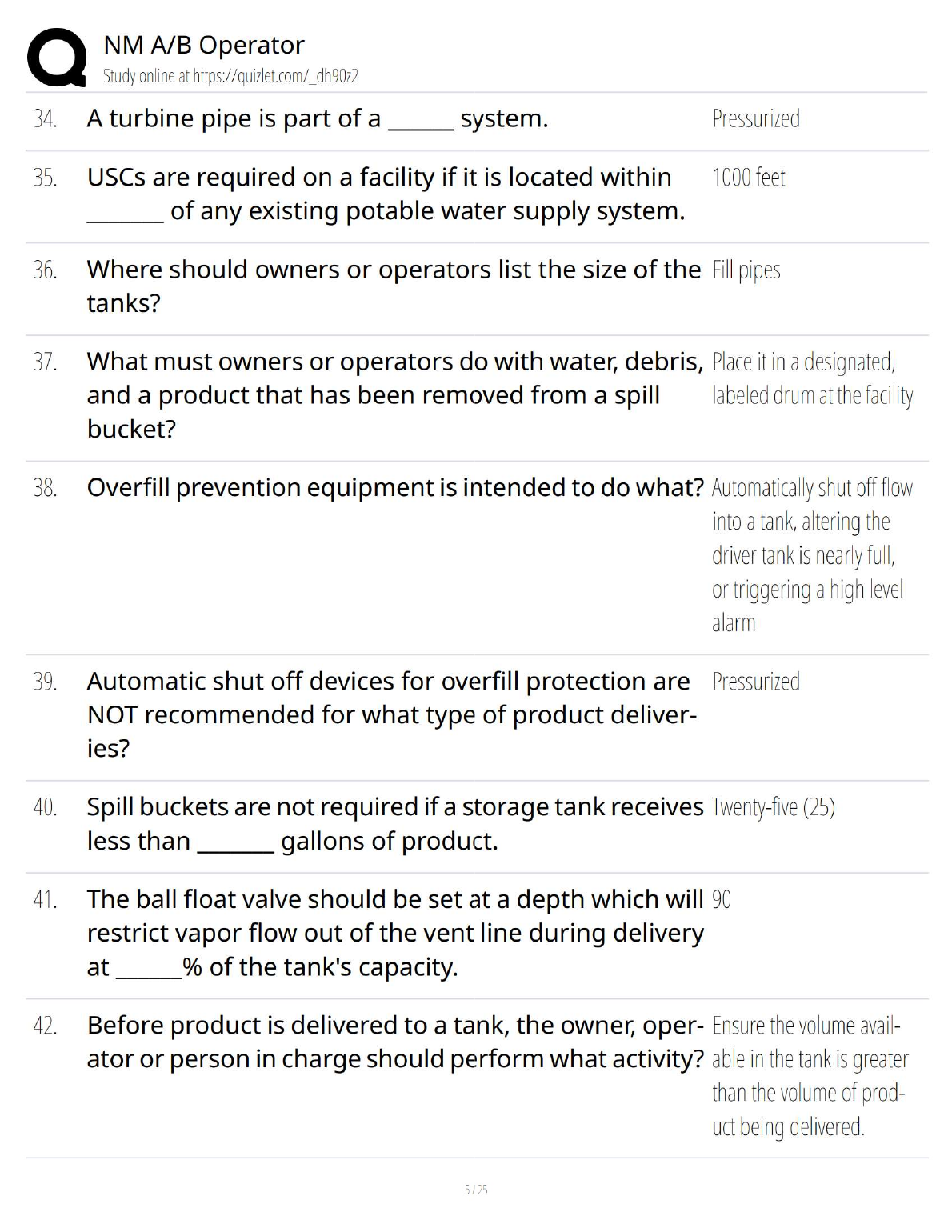Viewport: 952px width, 1232px height.
Task: Select the 'designated, labeled drum' answer
Action: [811, 378]
